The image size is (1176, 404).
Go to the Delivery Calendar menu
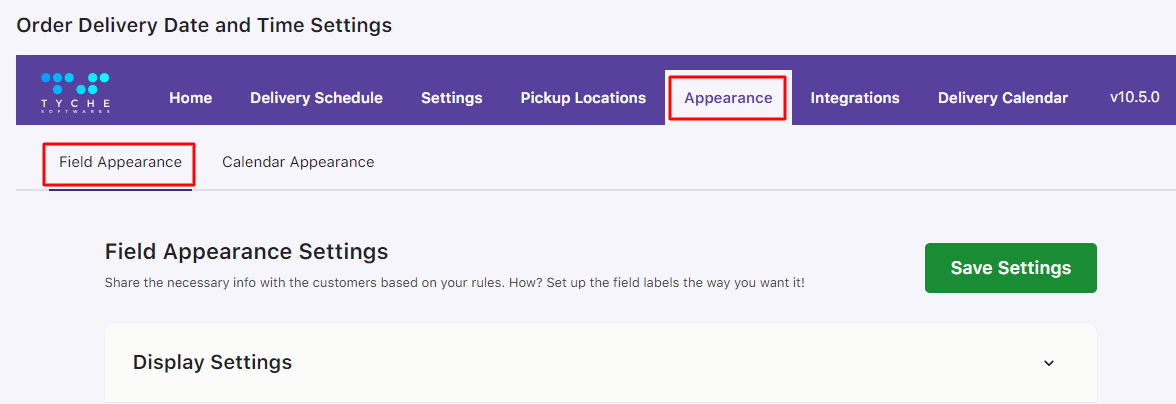pyautogui.click(x=1002, y=98)
